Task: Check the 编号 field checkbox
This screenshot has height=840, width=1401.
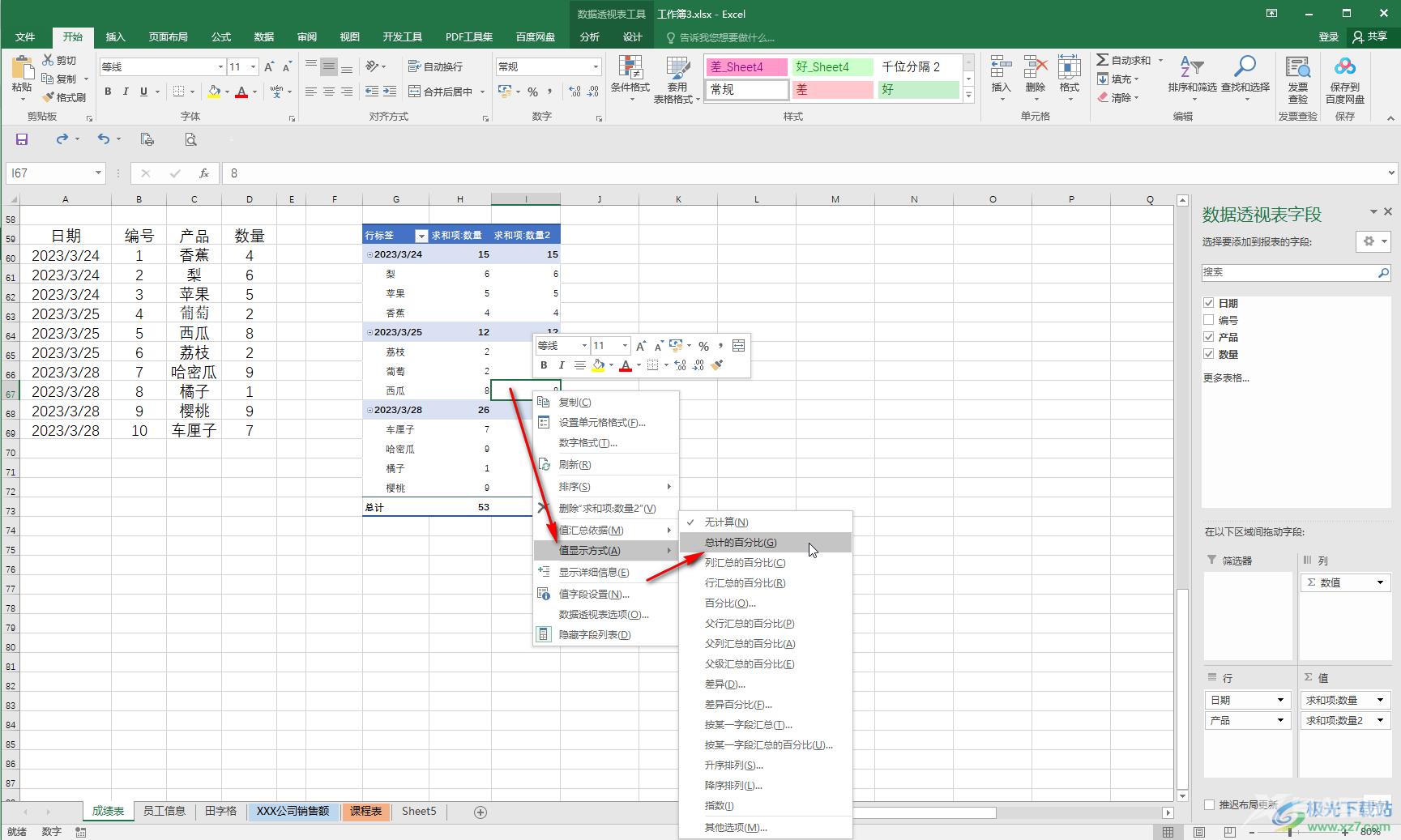Action: coord(1209,320)
